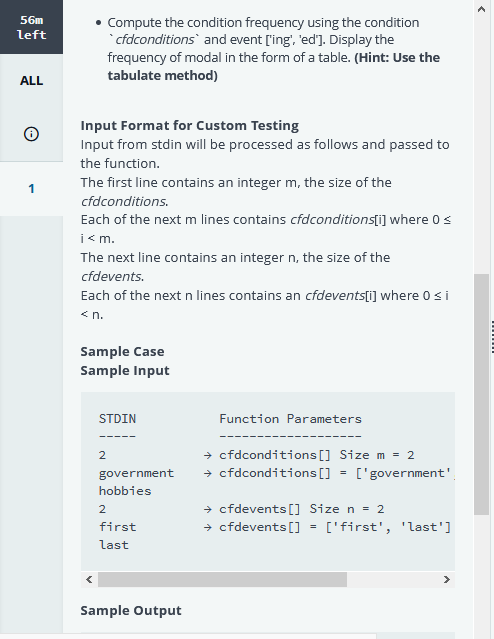Click the STDIN column header in the code block
This screenshot has height=639, width=494.
click(x=117, y=419)
